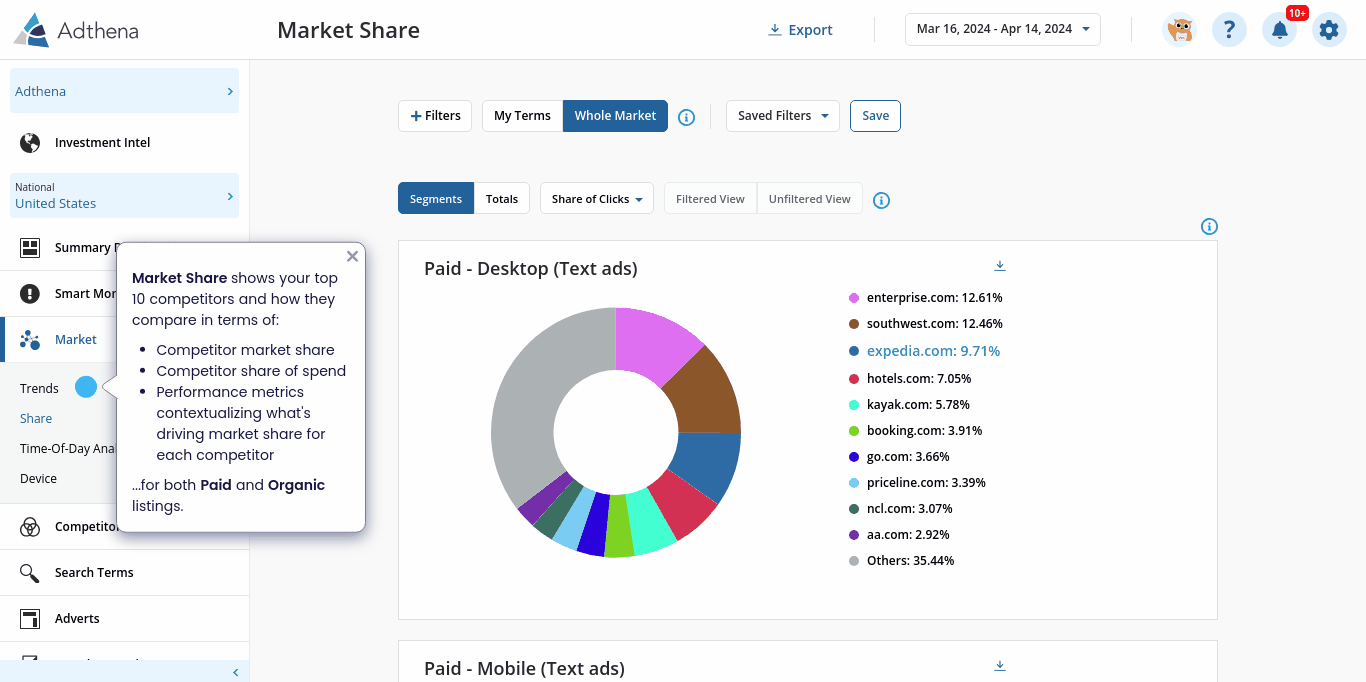Click priceline.com: 3.39% legend entry

926,483
